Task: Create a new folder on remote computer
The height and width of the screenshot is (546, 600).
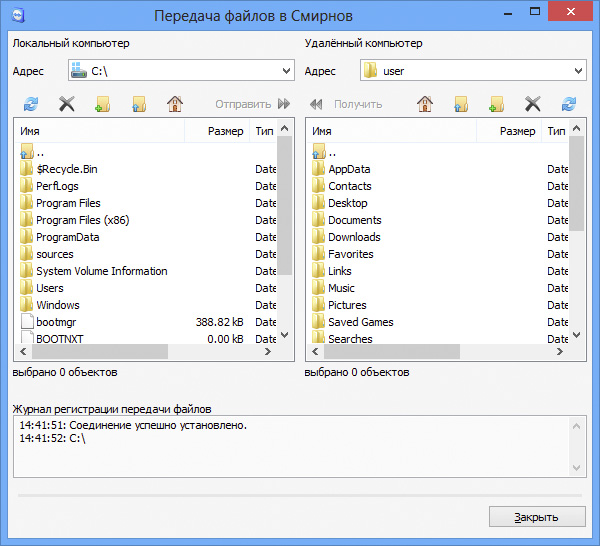Action: [x=497, y=104]
